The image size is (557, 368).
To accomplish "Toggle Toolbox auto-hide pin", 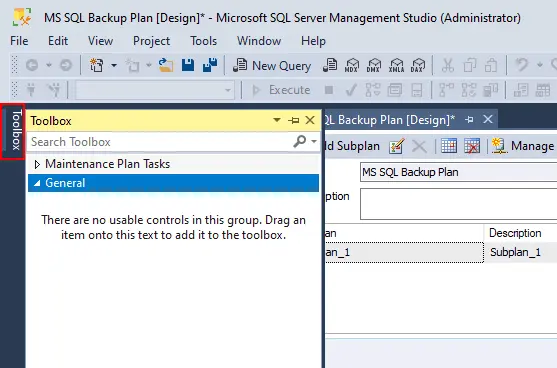I will [293, 120].
